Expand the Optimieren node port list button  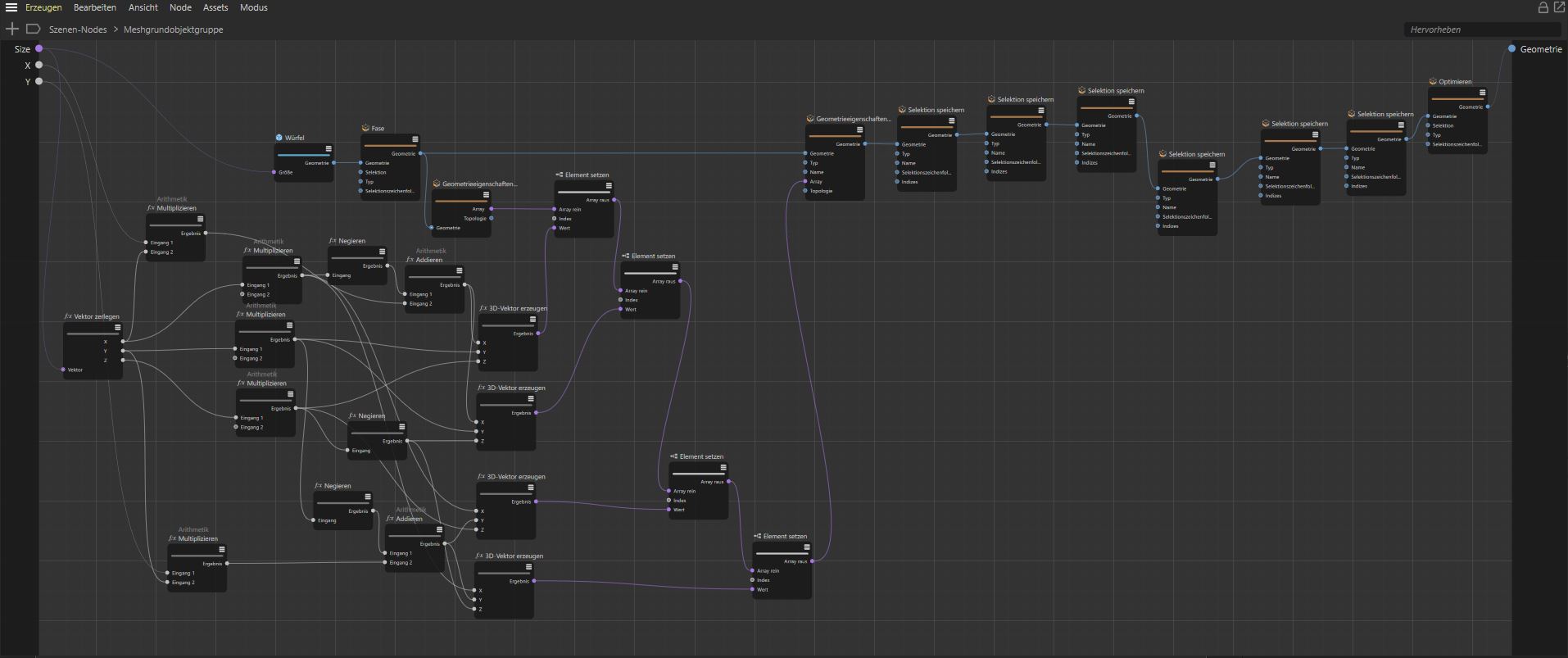pyautogui.click(x=1482, y=93)
